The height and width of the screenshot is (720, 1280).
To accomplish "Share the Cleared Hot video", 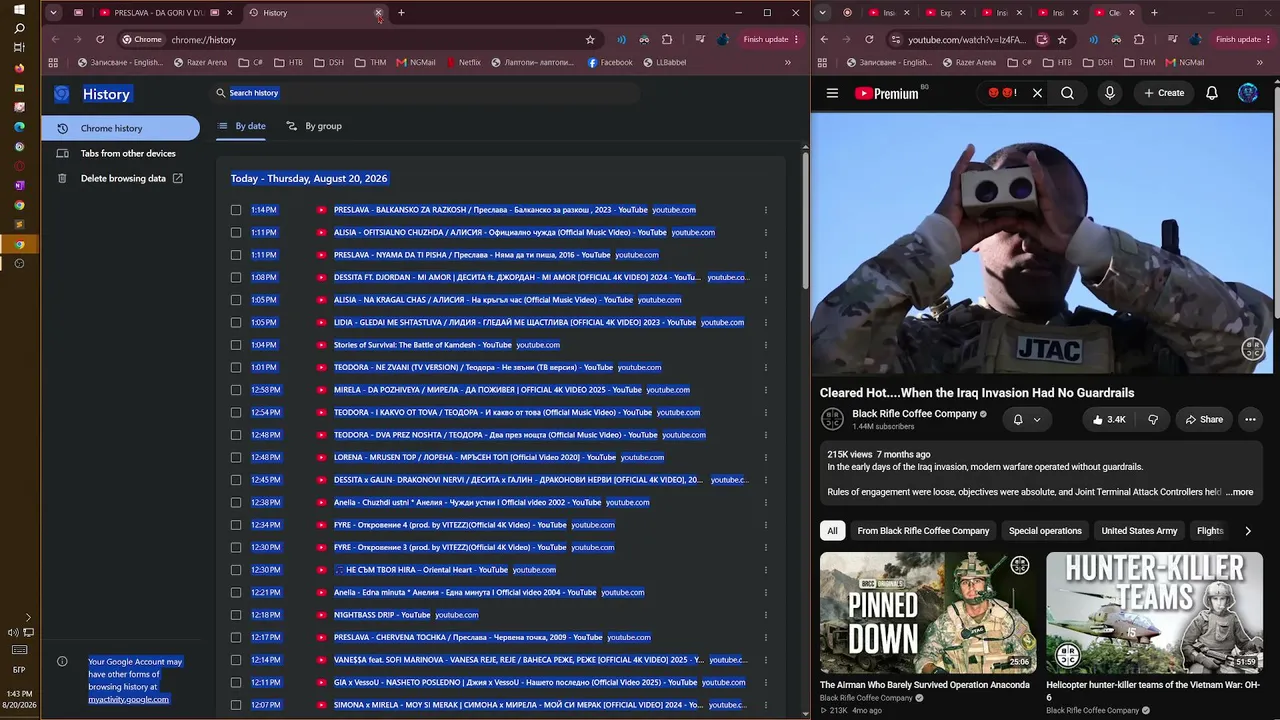I will click(x=1204, y=420).
